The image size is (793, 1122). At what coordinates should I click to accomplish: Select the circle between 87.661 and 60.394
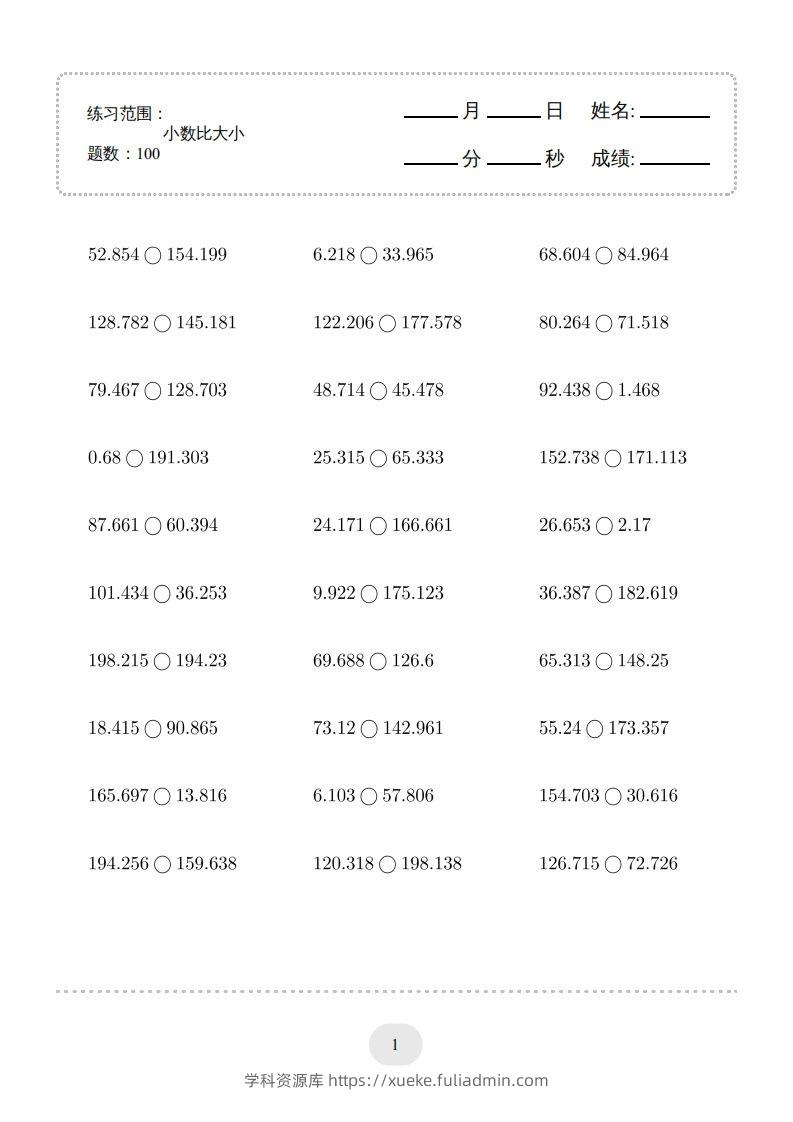(x=153, y=526)
